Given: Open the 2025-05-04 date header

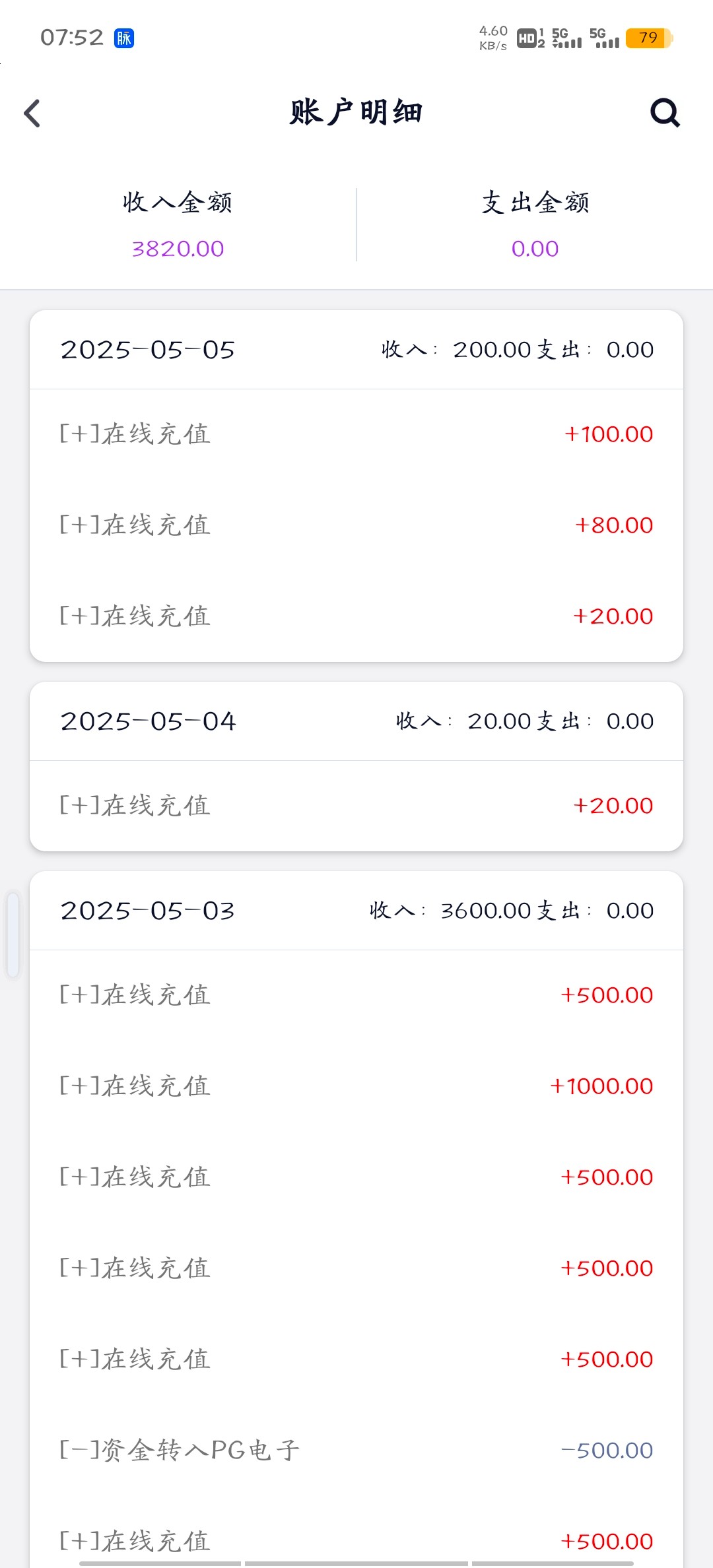Looking at the screenshot, I should coord(148,721).
